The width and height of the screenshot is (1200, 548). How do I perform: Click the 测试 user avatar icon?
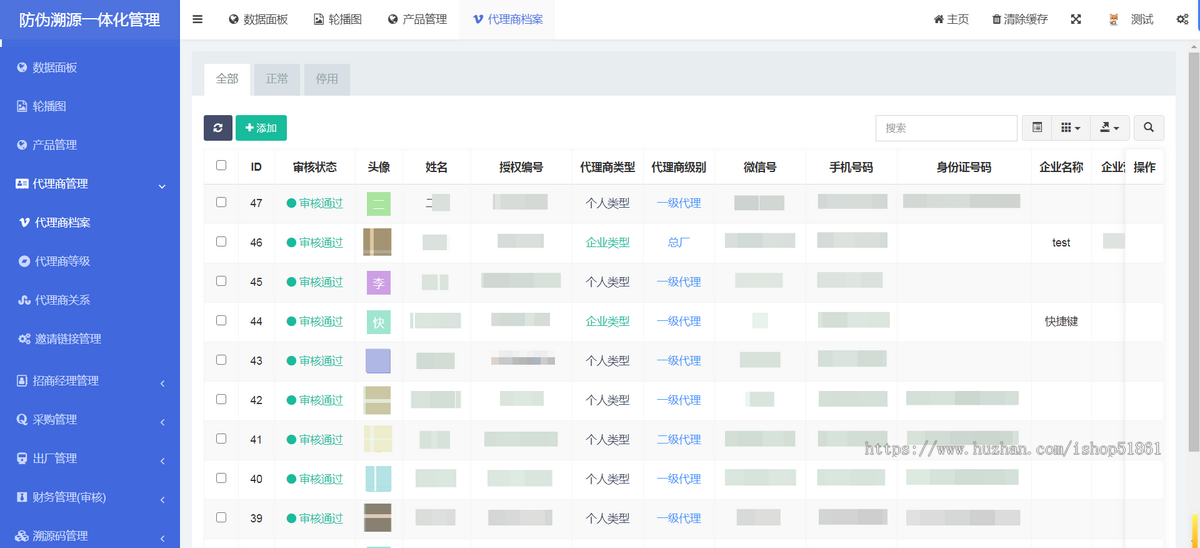(x=1113, y=19)
